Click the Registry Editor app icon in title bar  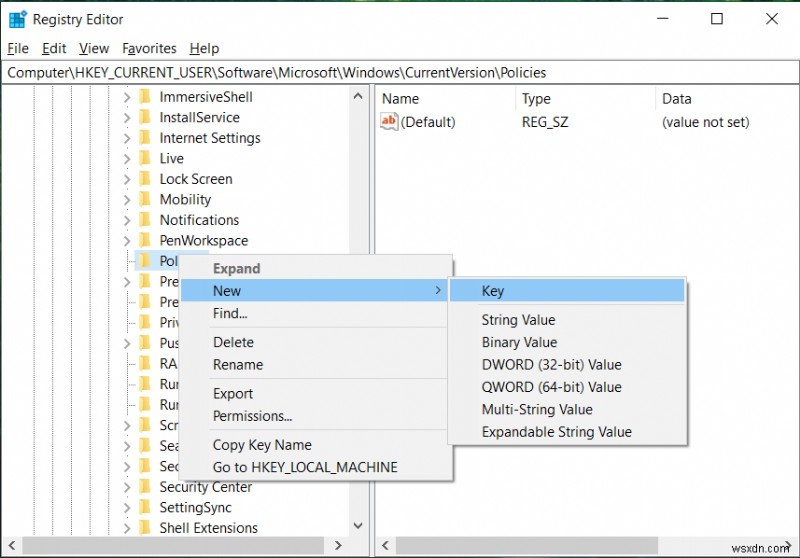coord(17,19)
